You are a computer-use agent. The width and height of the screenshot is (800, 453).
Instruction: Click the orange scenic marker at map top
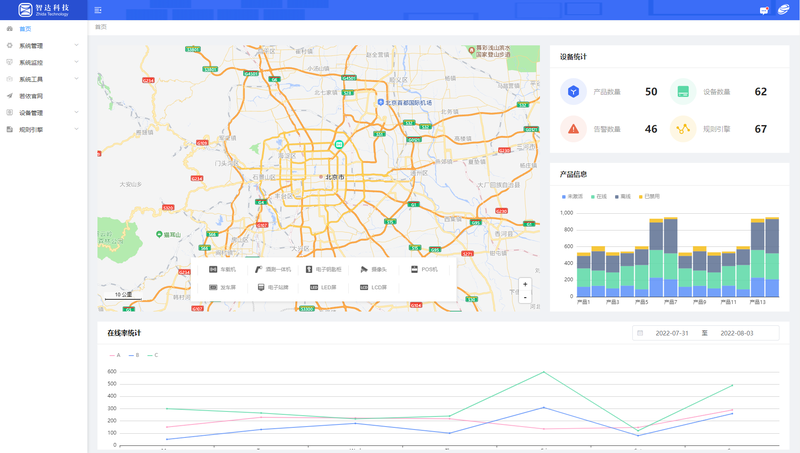472,51
